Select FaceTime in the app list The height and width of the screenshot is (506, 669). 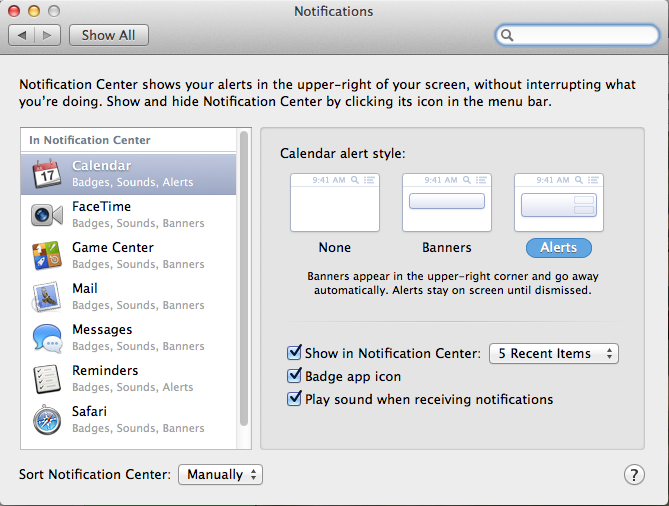click(x=128, y=215)
